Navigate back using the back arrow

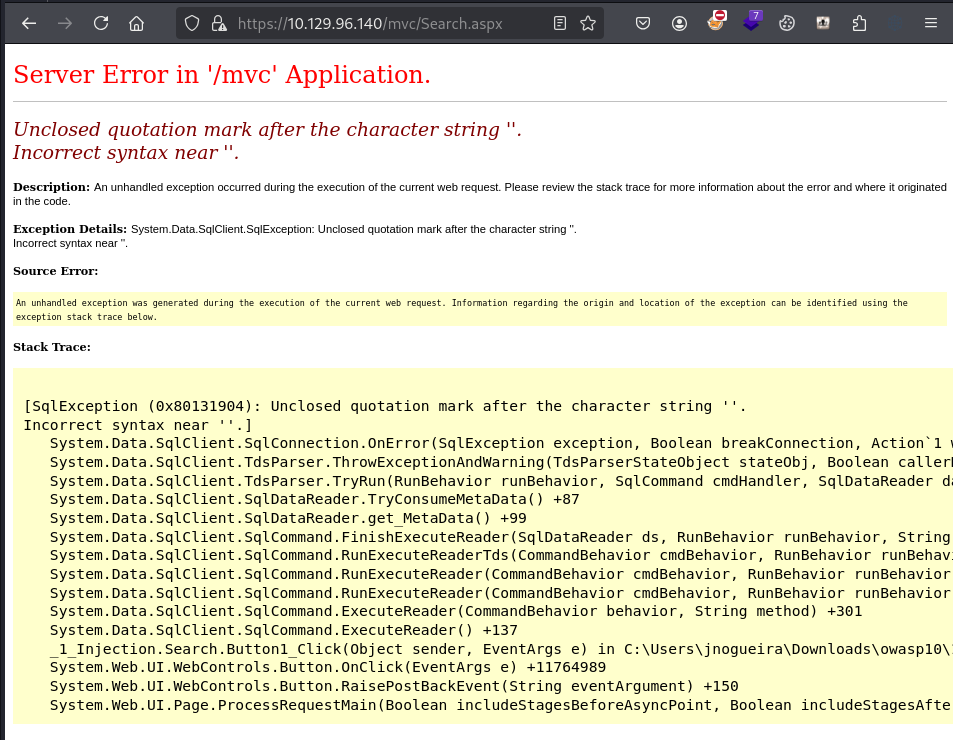pos(27,22)
